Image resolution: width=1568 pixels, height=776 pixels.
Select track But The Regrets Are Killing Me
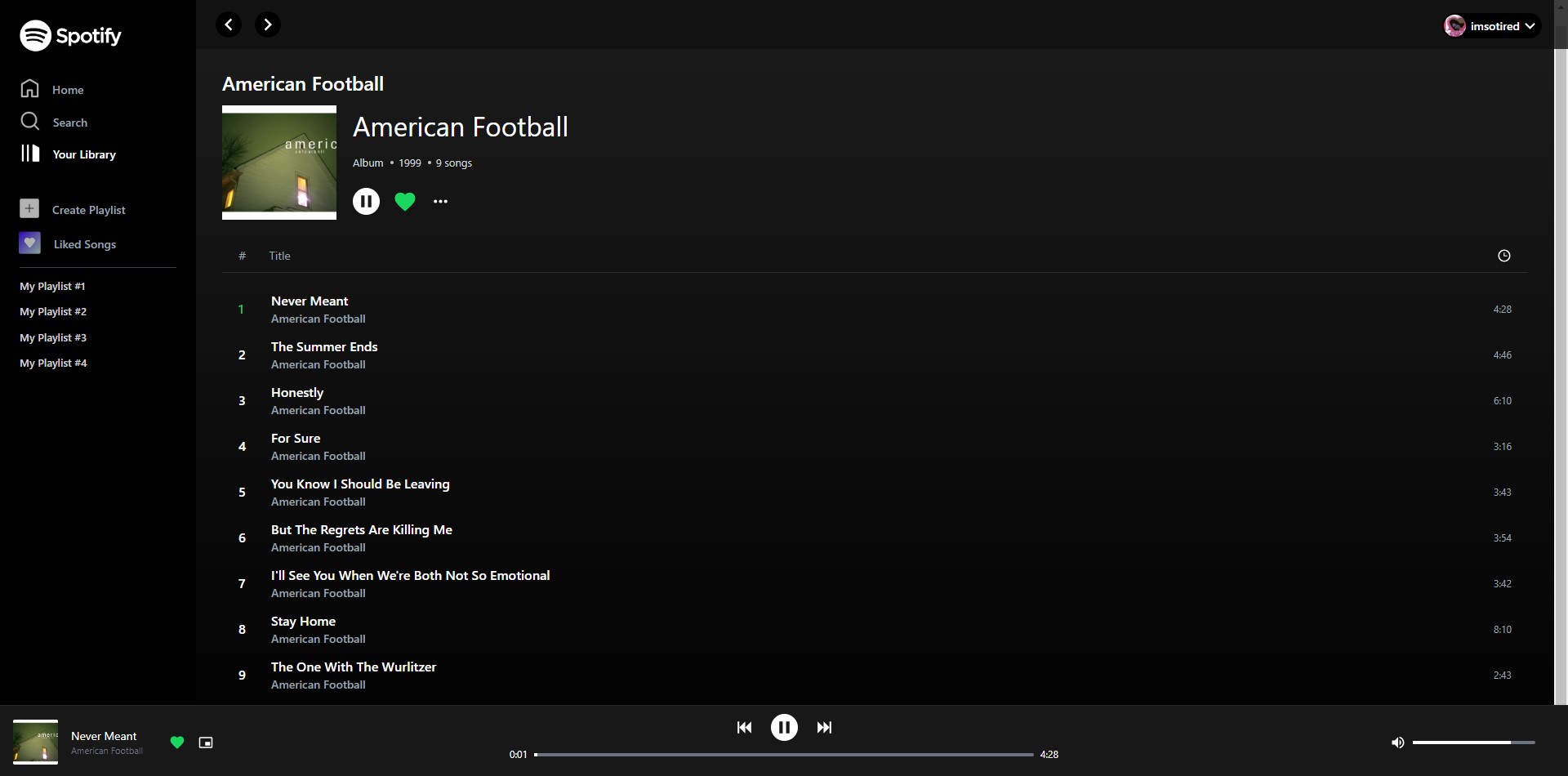coord(875,538)
